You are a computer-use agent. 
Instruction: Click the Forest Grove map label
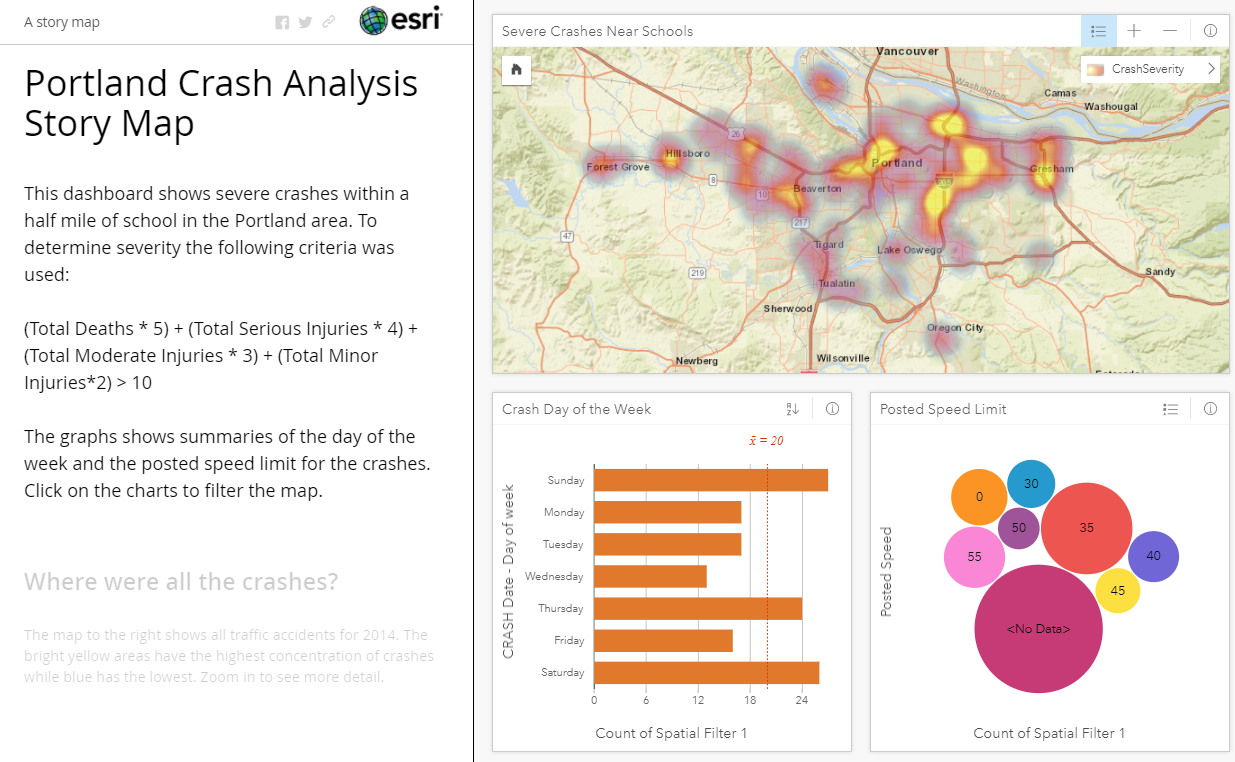point(617,167)
